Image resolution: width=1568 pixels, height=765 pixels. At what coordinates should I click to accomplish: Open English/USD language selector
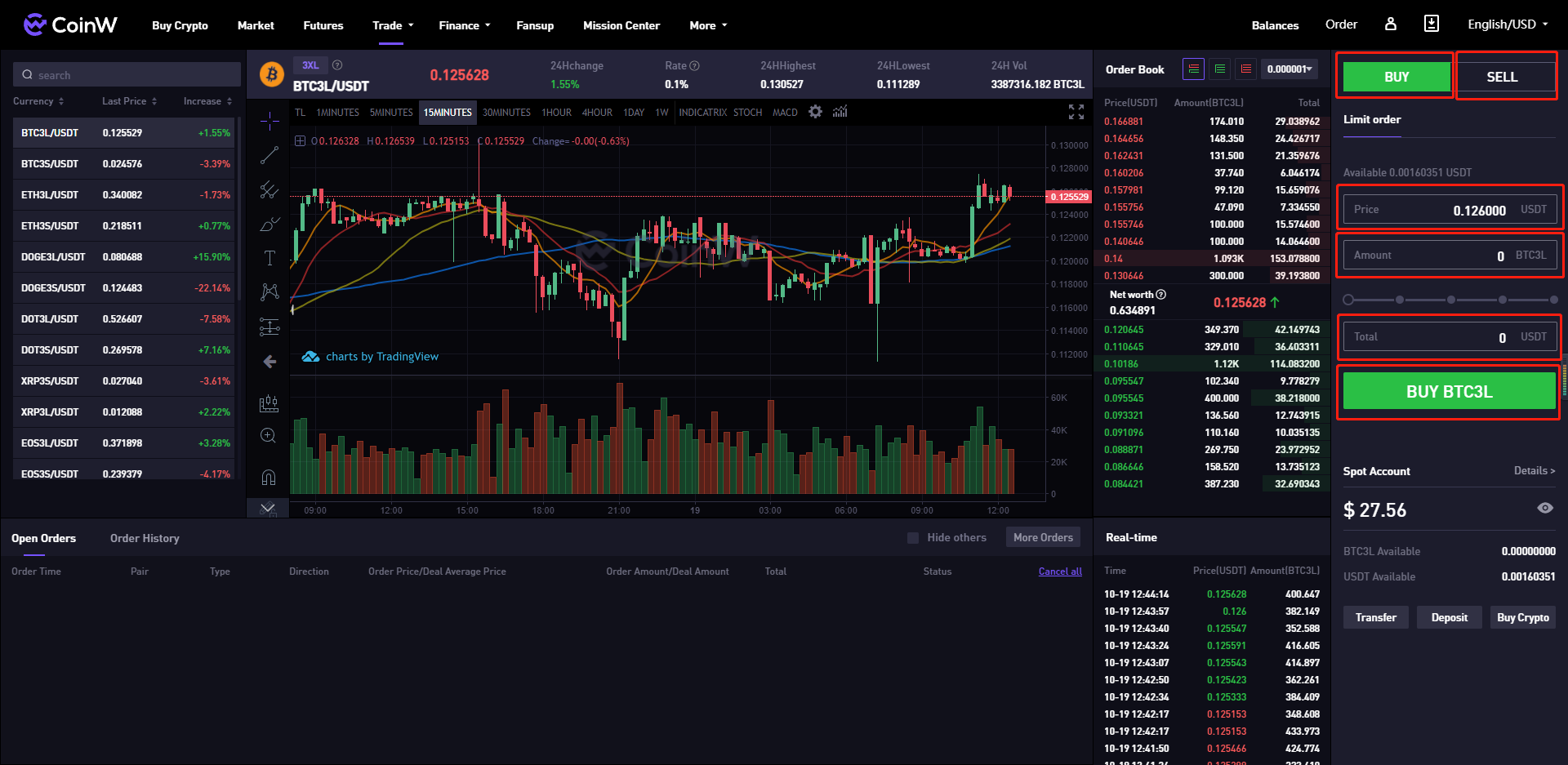[1508, 24]
